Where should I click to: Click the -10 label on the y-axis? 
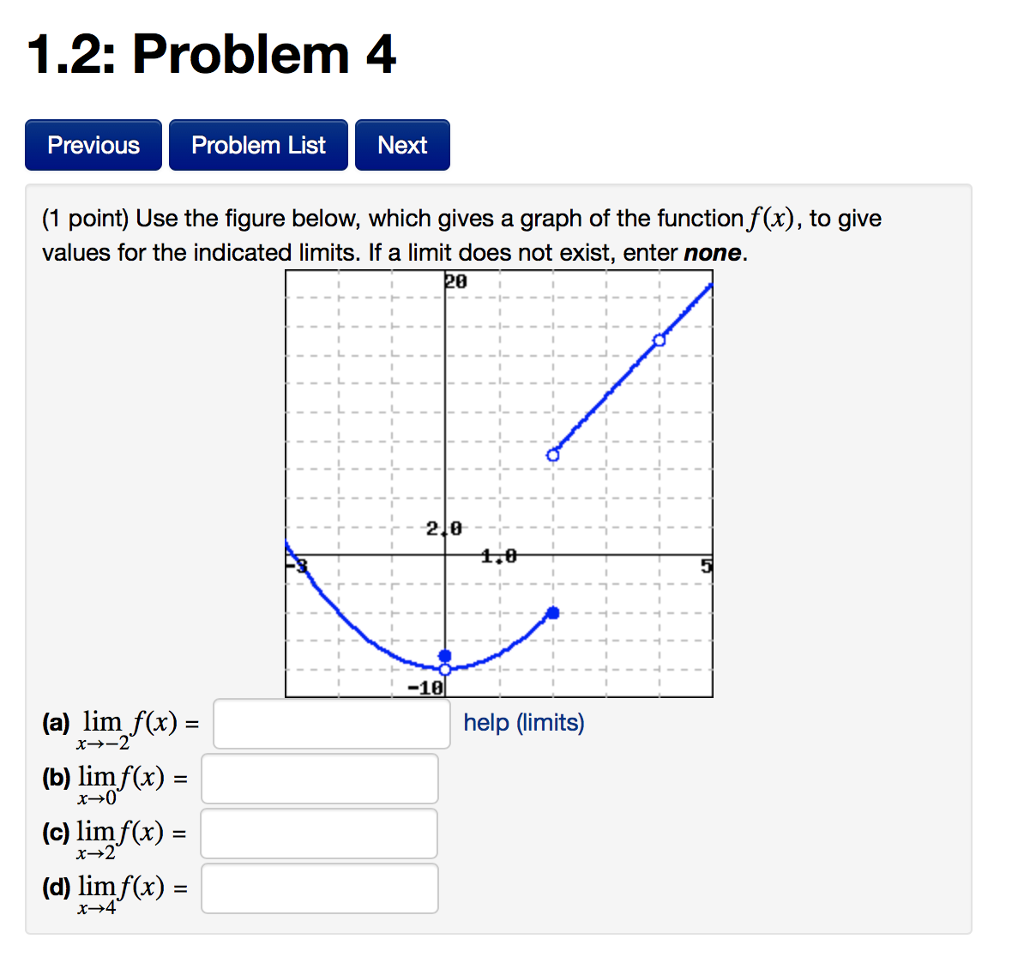[427, 685]
